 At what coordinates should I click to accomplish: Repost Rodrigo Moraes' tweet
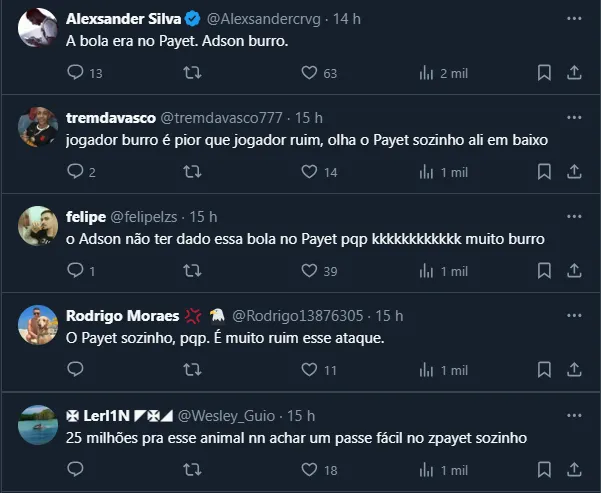point(192,370)
